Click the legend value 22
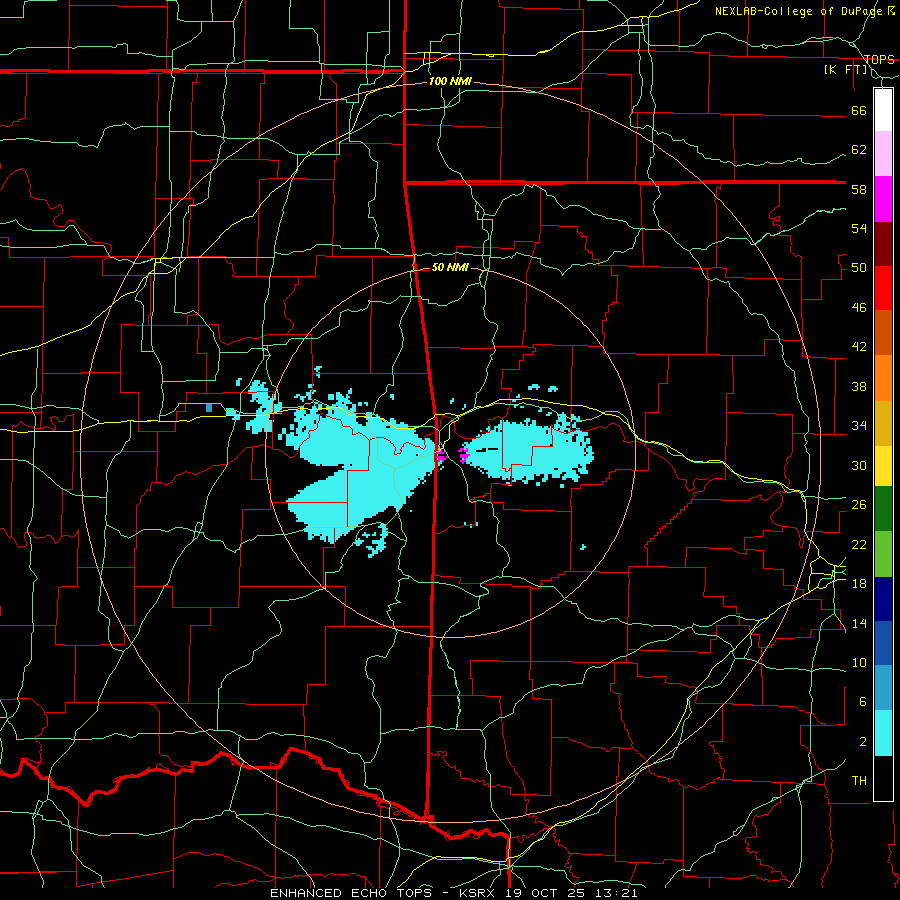 (x=859, y=544)
